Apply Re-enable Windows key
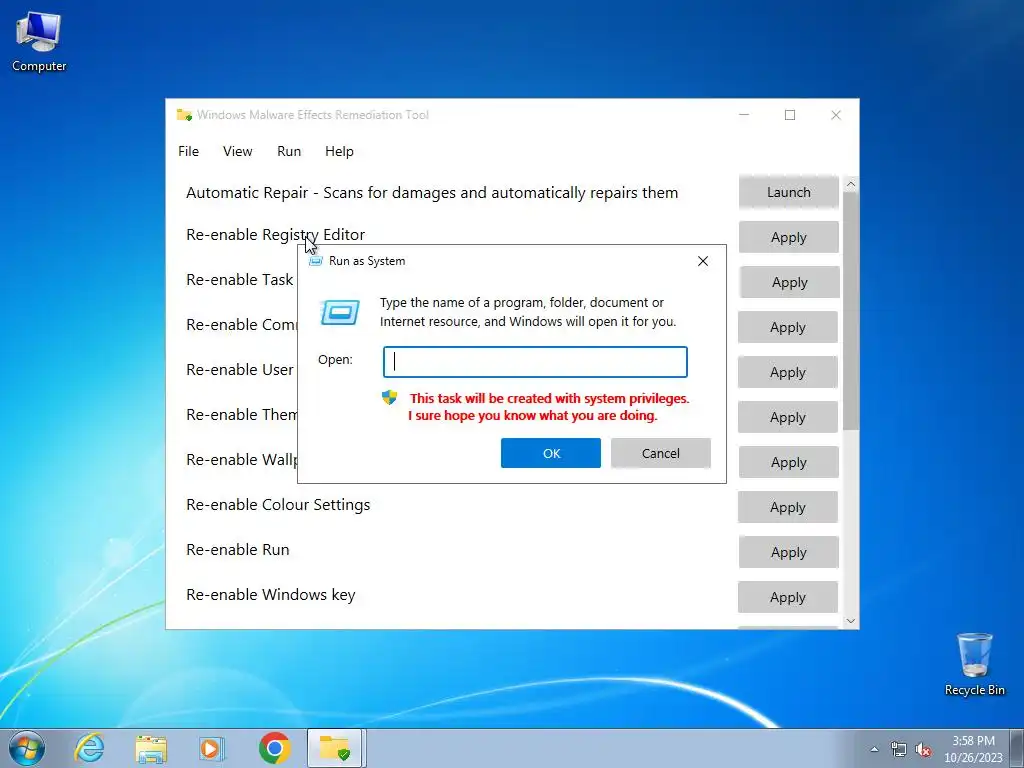 pyautogui.click(x=788, y=598)
